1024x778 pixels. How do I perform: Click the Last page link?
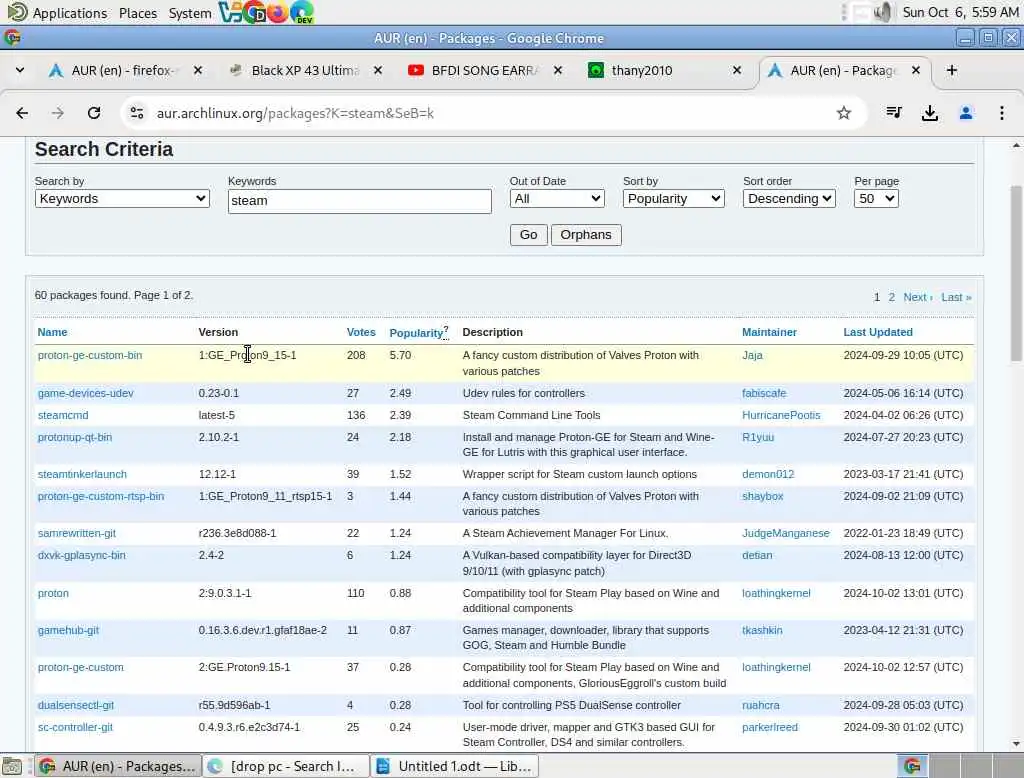point(956,297)
